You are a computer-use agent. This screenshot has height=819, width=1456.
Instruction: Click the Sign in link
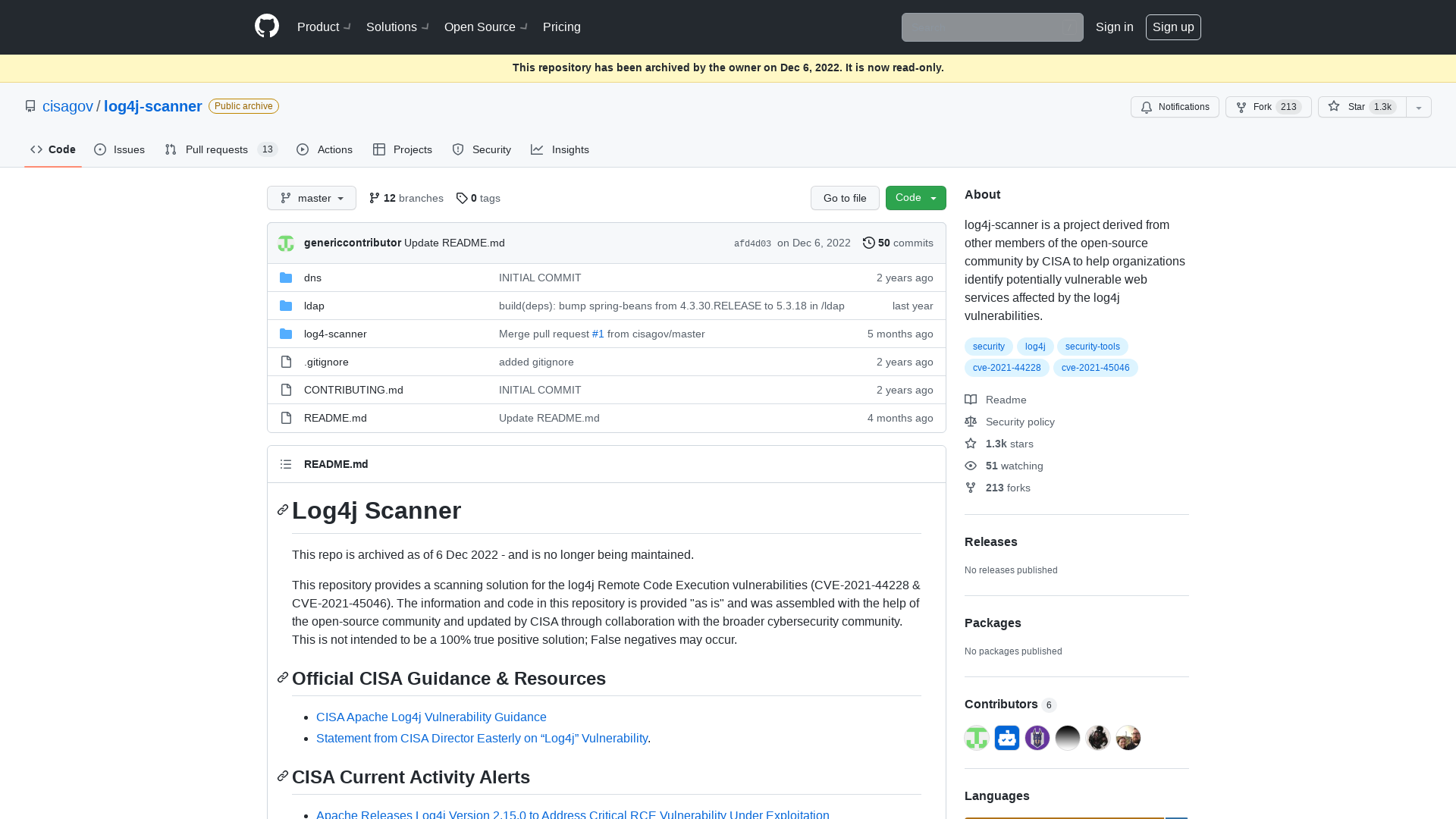1115,27
